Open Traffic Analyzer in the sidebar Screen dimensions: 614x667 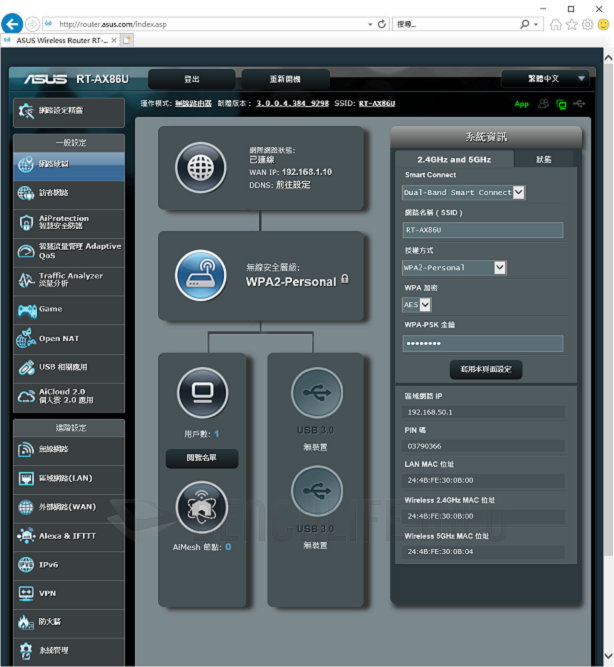point(69,280)
